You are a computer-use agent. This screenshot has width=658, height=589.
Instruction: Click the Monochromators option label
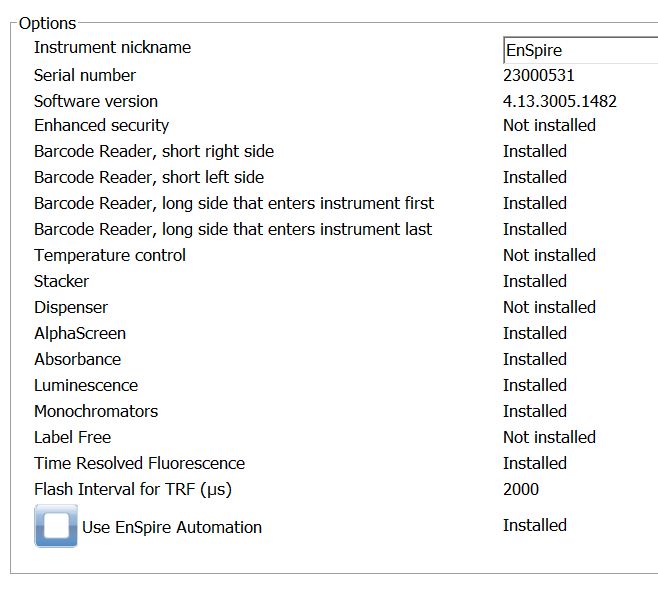[96, 411]
